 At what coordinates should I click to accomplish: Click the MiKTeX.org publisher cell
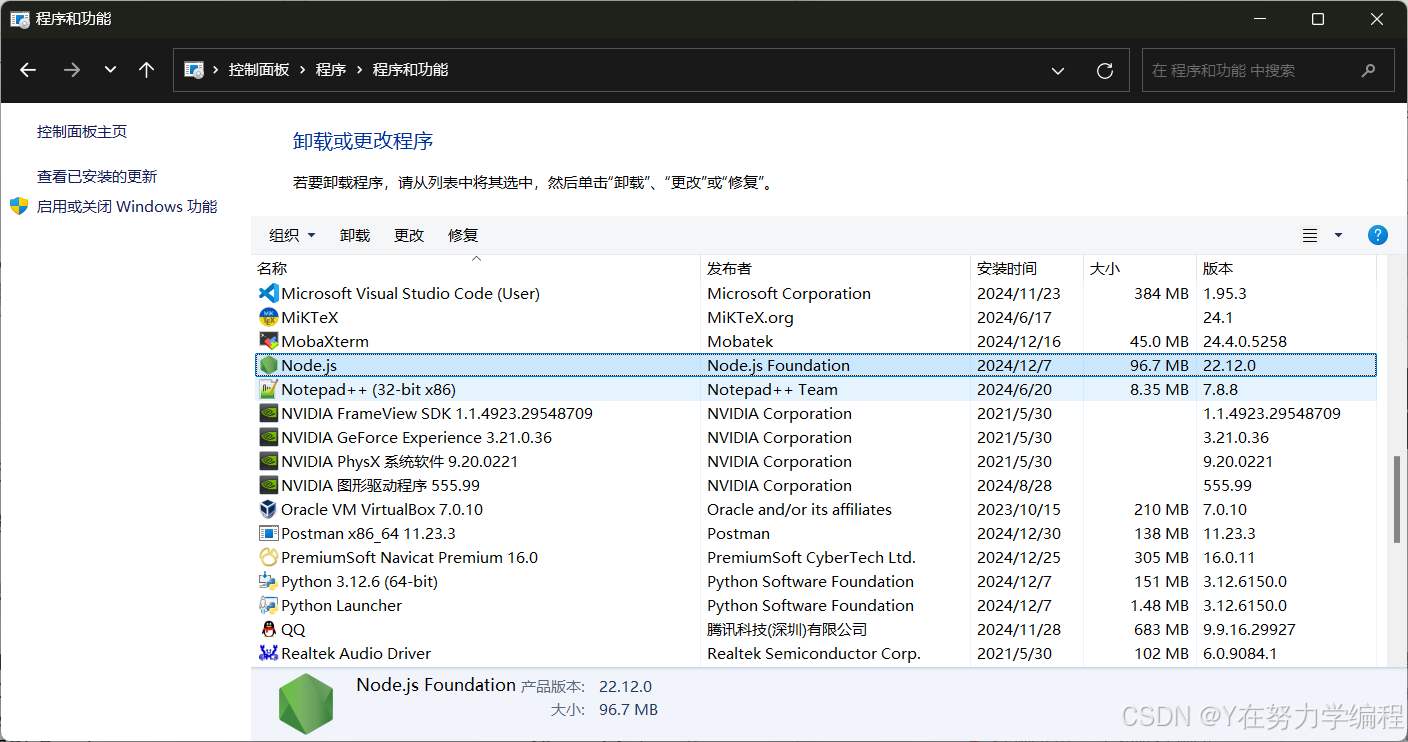point(750,317)
